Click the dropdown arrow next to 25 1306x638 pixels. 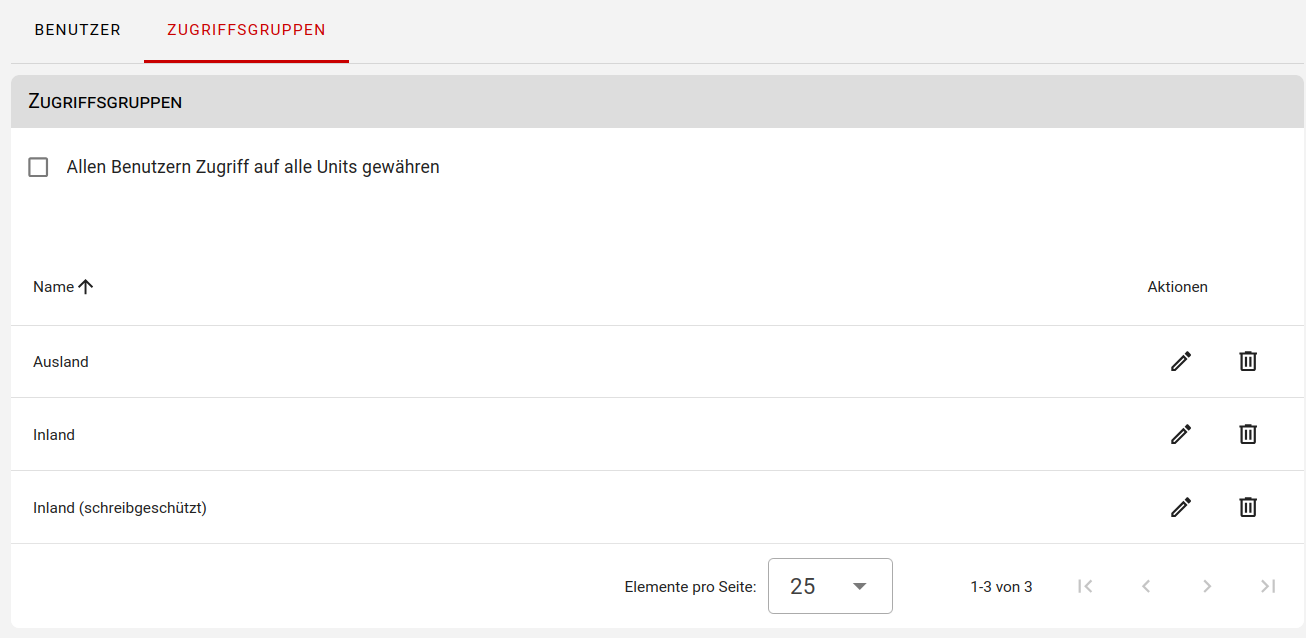click(859, 586)
